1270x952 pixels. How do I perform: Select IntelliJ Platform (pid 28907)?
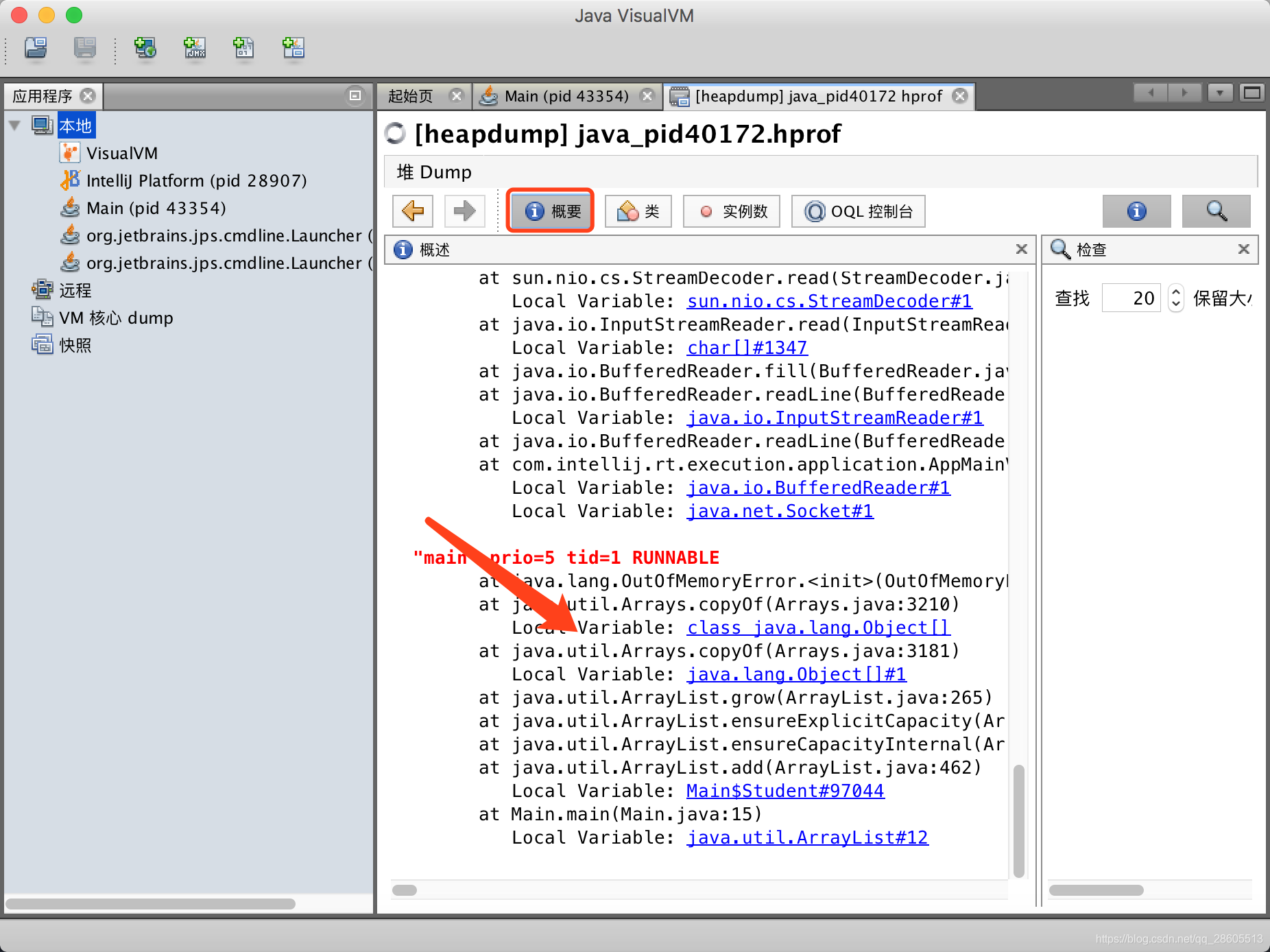[197, 180]
